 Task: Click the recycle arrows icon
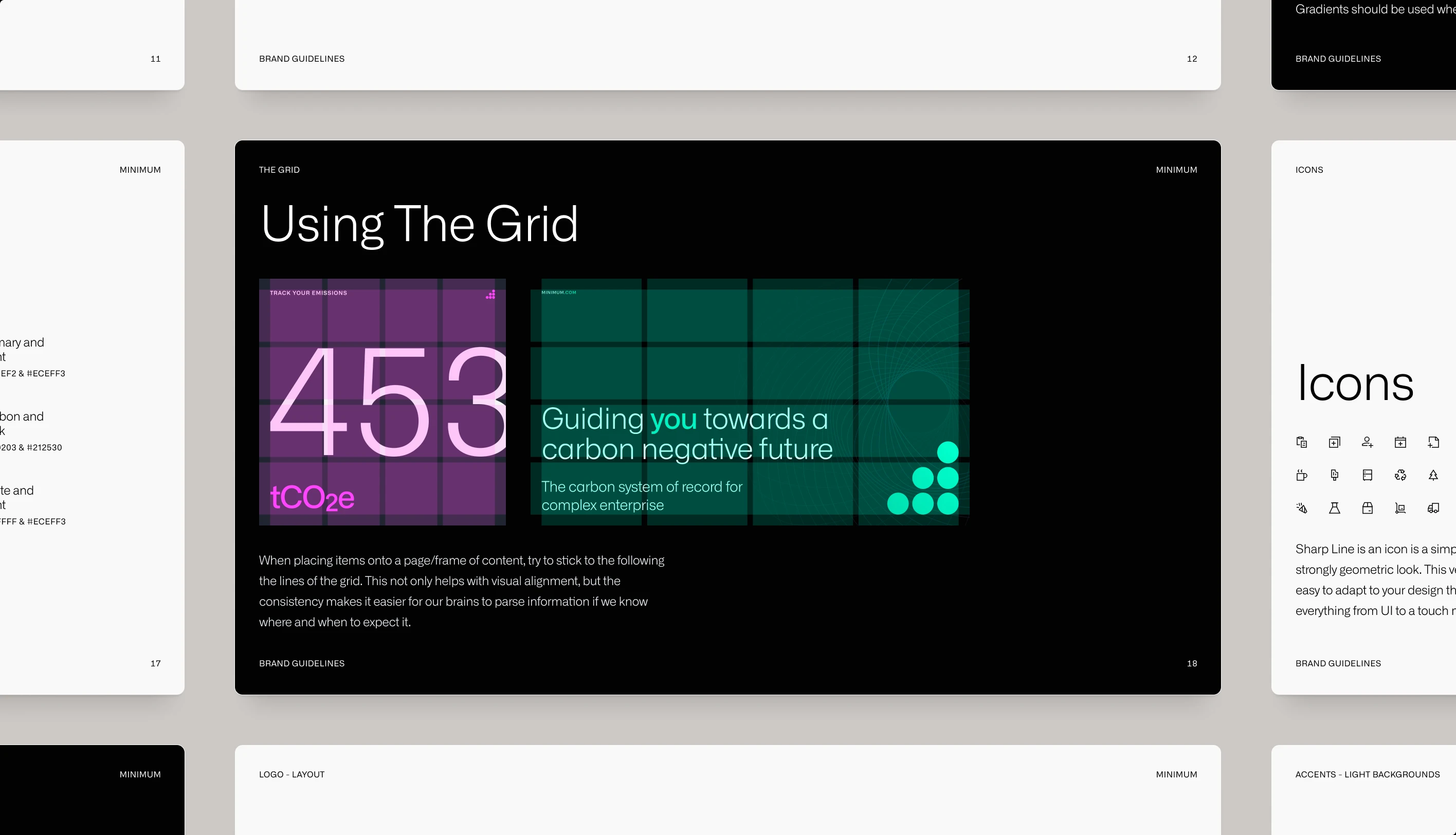pos(1400,475)
